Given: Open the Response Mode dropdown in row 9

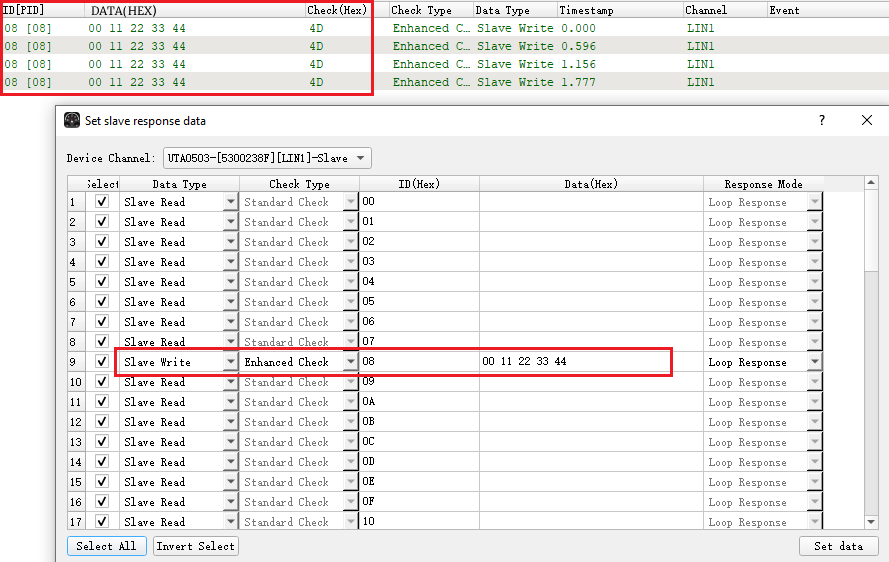Looking at the screenshot, I should [815, 362].
